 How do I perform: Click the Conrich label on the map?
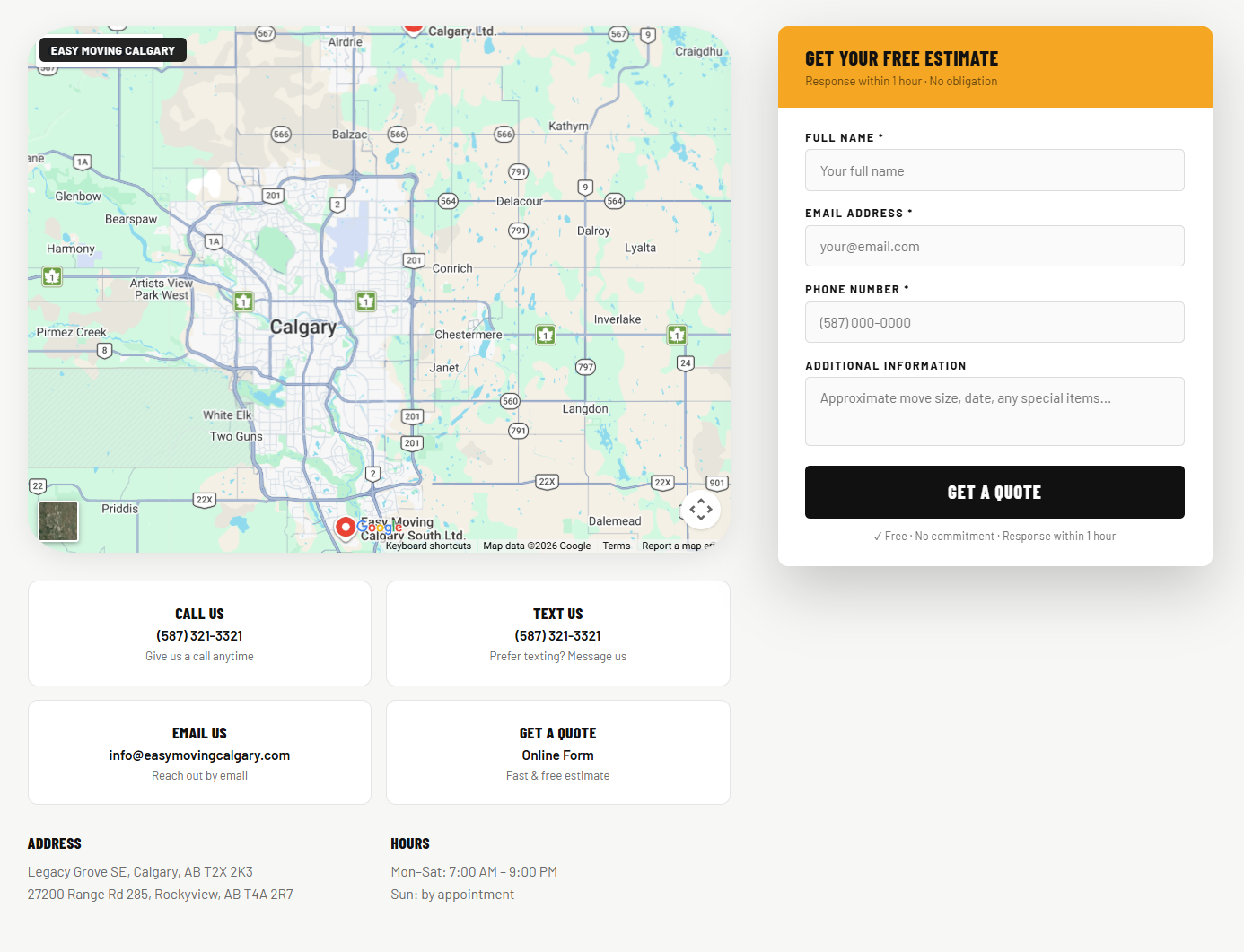(452, 268)
